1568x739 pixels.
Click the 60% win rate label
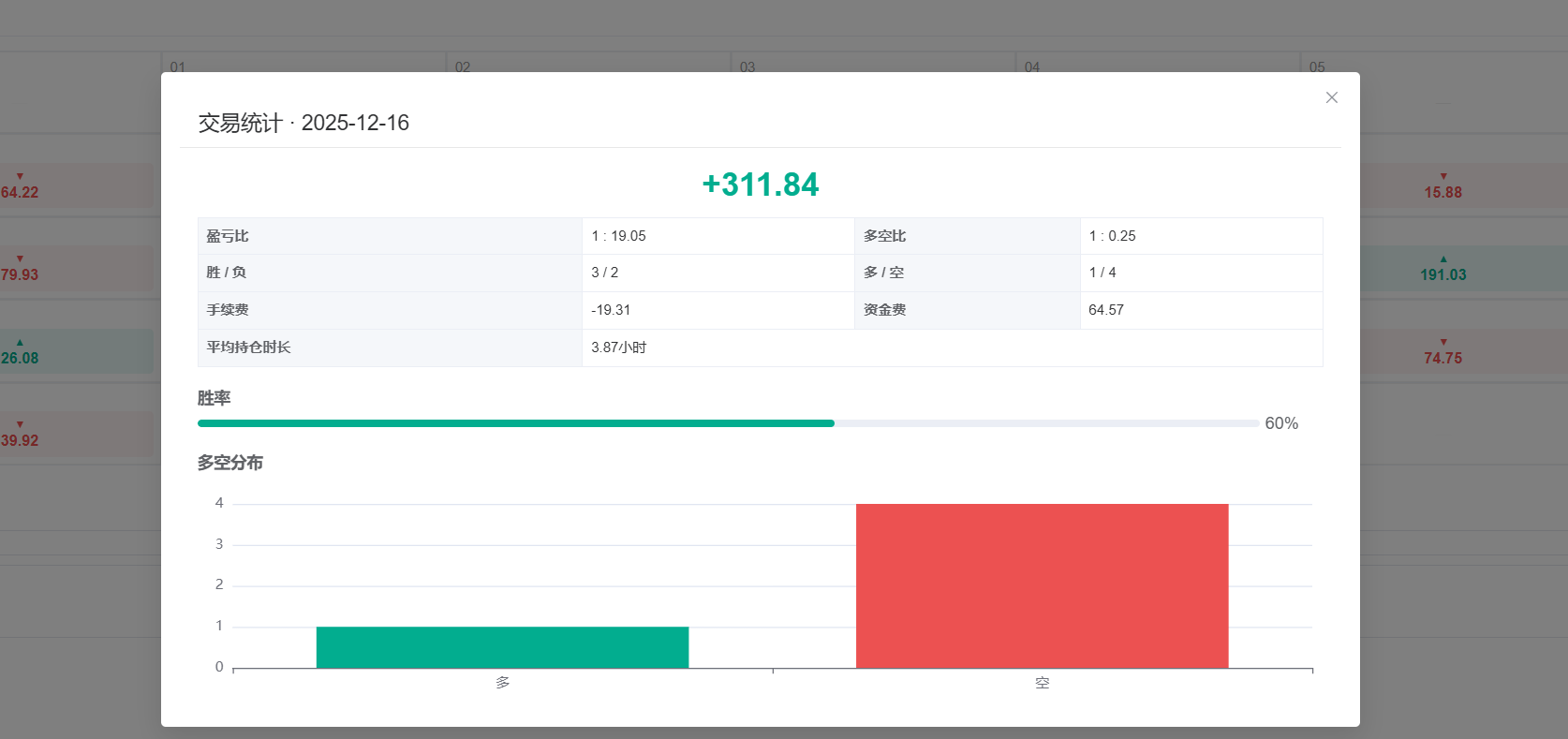[1280, 423]
